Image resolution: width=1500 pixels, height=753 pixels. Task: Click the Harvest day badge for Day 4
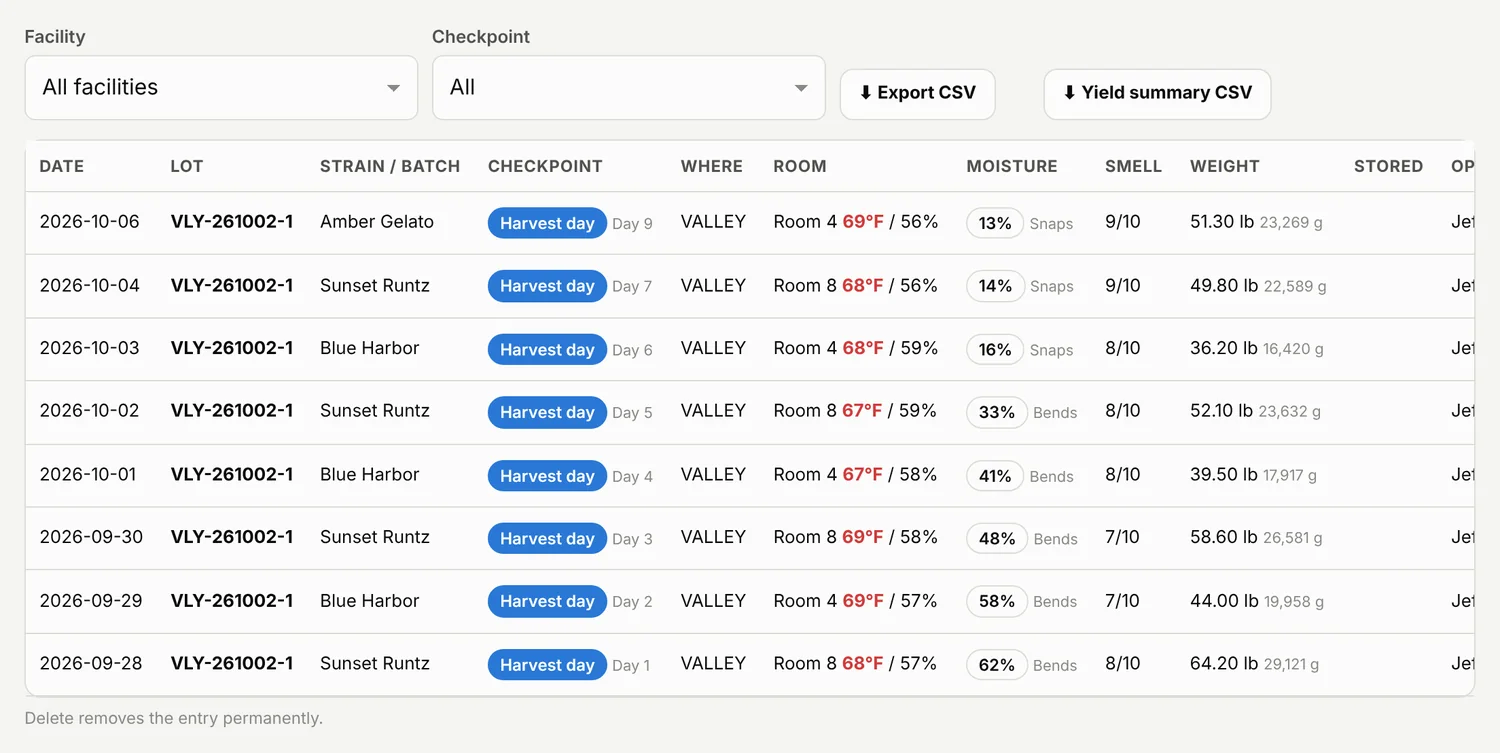pos(547,476)
